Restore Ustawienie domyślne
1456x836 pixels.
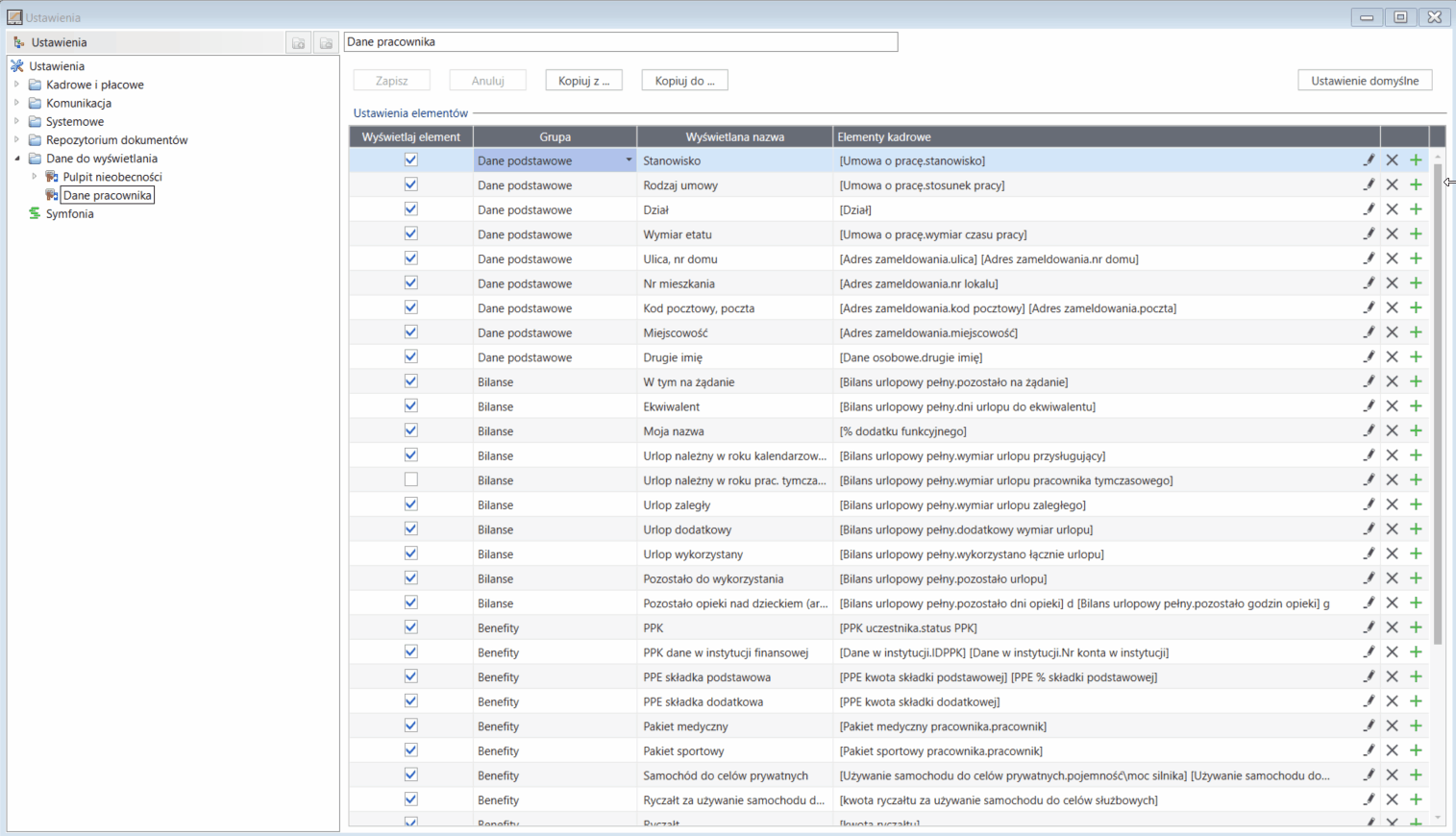coord(1365,81)
